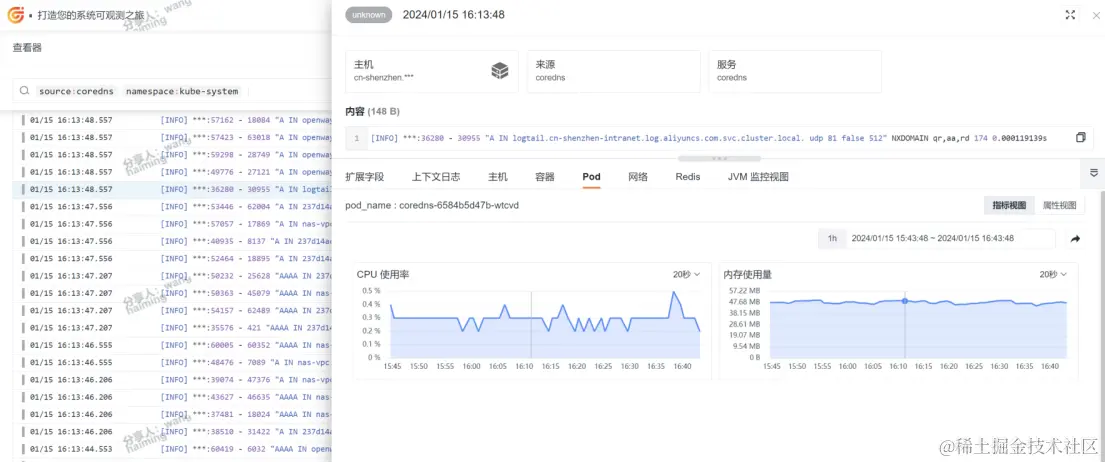Image resolution: width=1105 pixels, height=463 pixels.
Task: Open the 网络 tab
Action: coord(638,177)
